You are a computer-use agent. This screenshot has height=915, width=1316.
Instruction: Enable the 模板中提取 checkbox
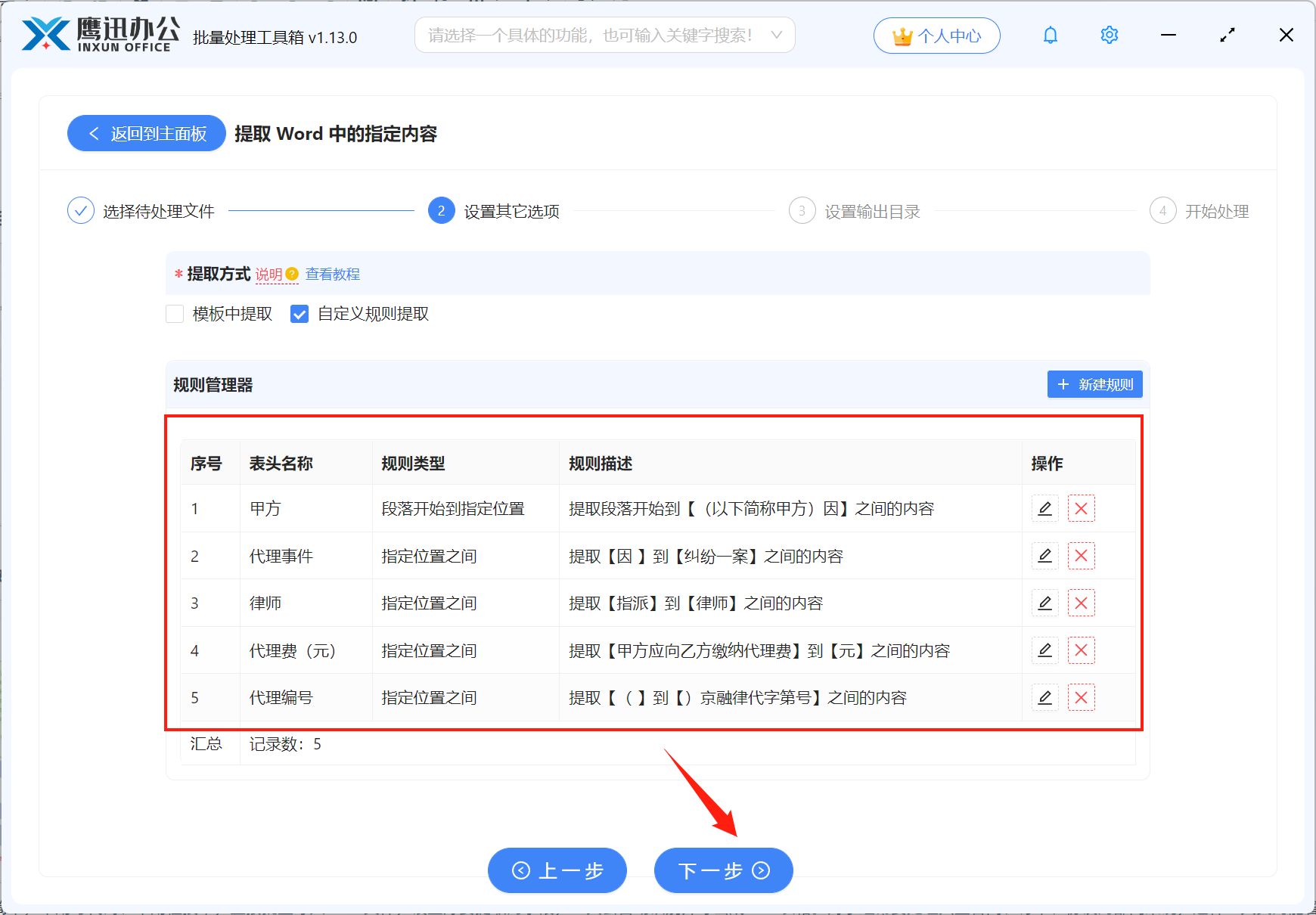(x=175, y=313)
